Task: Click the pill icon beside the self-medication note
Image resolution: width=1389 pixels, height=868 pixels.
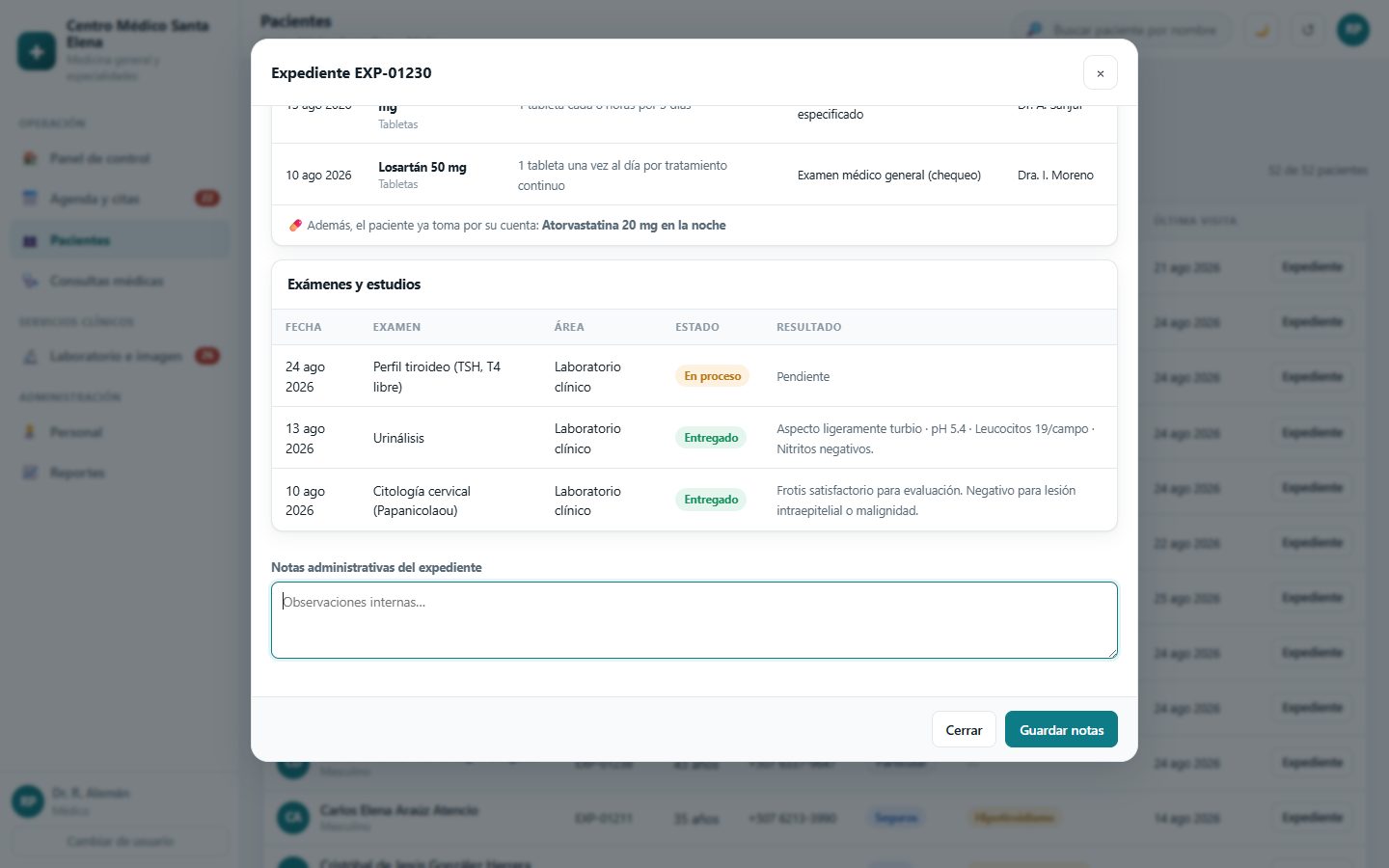Action: [295, 226]
